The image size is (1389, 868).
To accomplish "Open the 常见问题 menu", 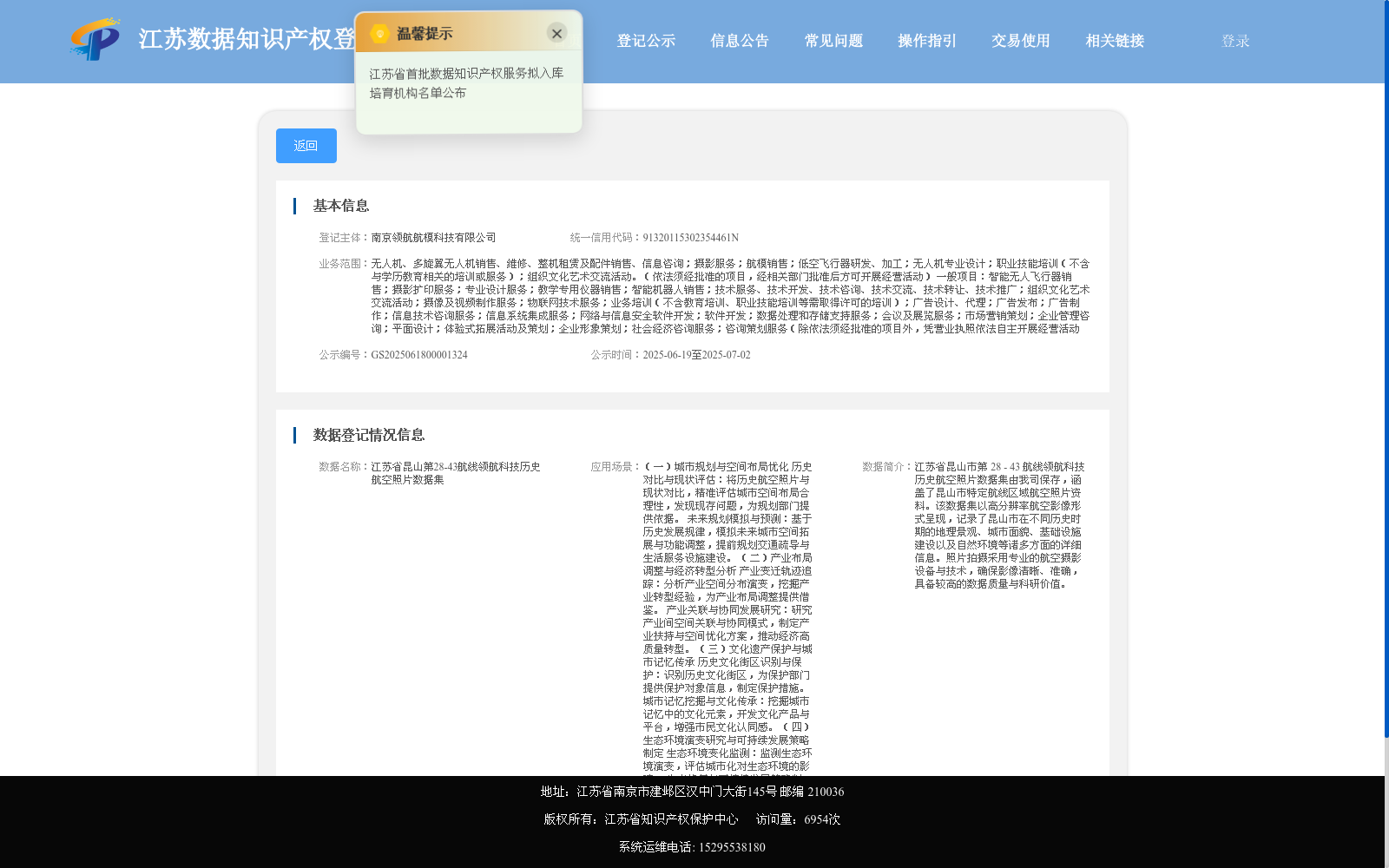I will (833, 41).
